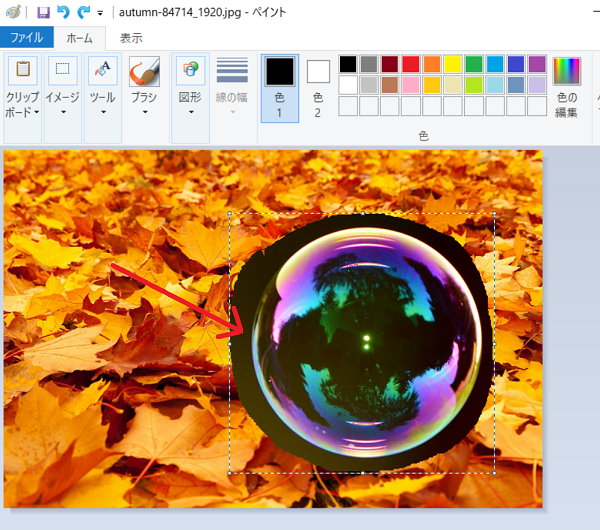Screen dimensions: 600x530
Task: Pick the light yellow cream swatch
Action: (453, 85)
